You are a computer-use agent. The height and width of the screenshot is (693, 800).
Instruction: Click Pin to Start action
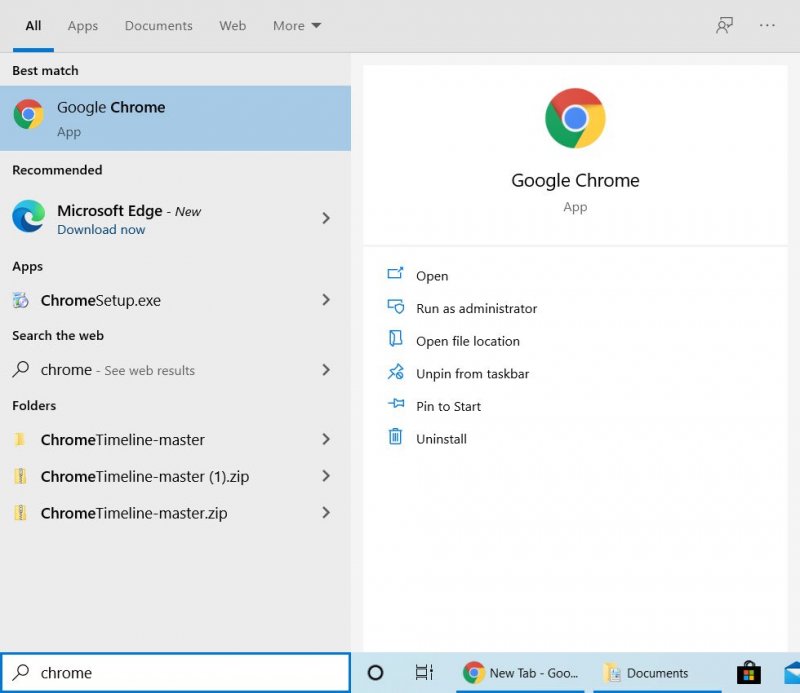(x=448, y=406)
